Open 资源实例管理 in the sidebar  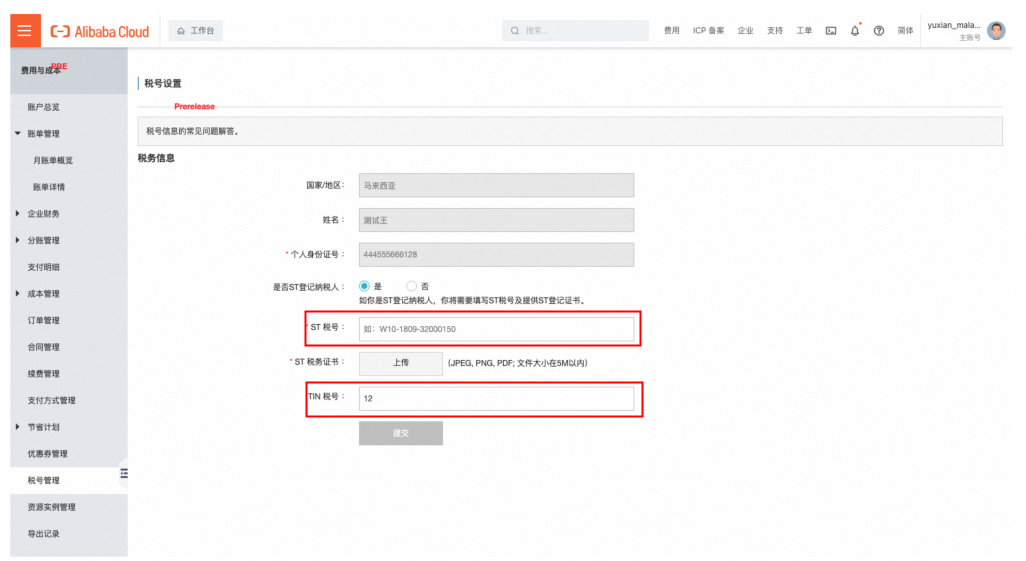tap(51, 507)
